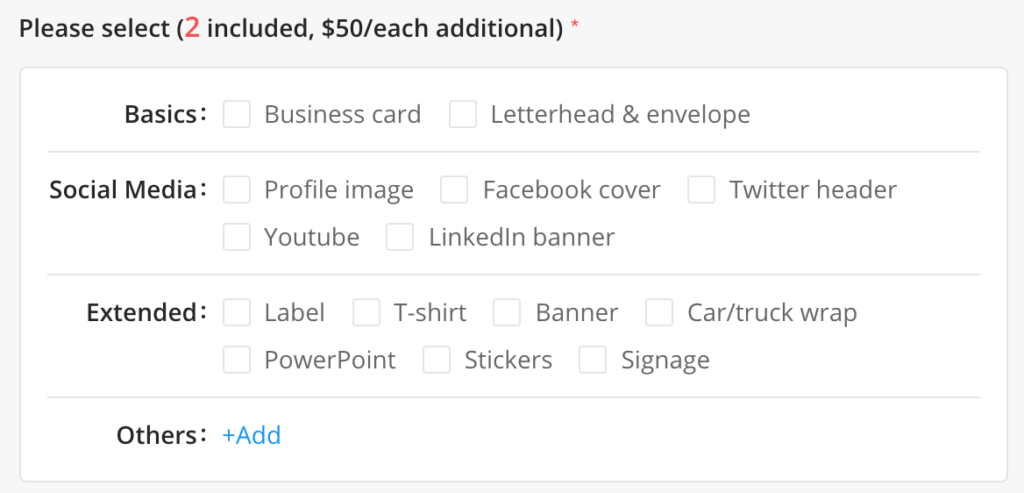
Task: Enable the Facebook cover option
Action: 455,189
